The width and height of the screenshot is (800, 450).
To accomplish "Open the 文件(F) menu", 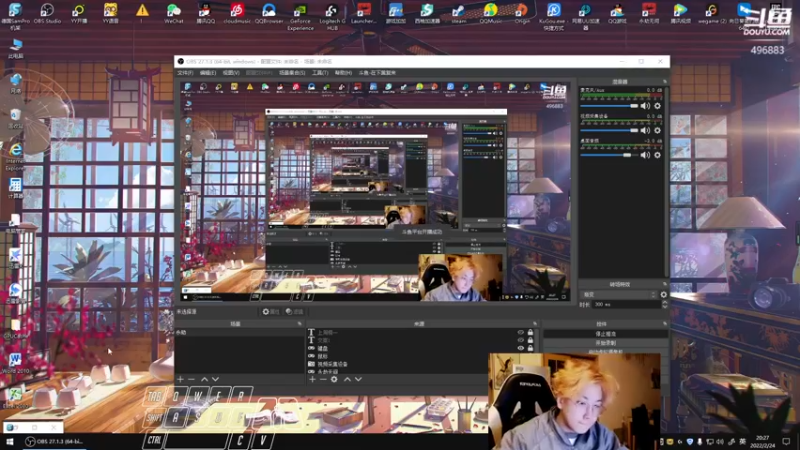I will (185, 73).
